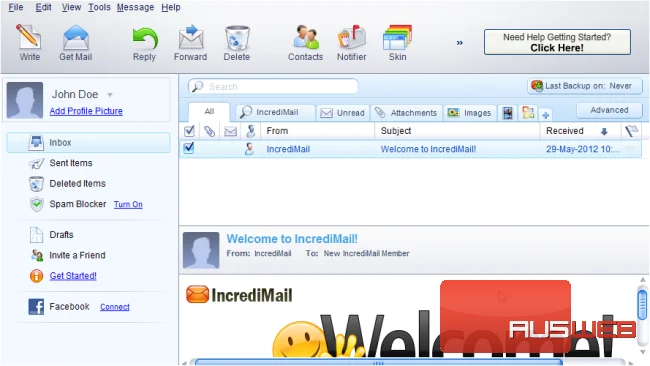The height and width of the screenshot is (366, 650).
Task: Select the Inbox folder
Action: [x=88, y=143]
